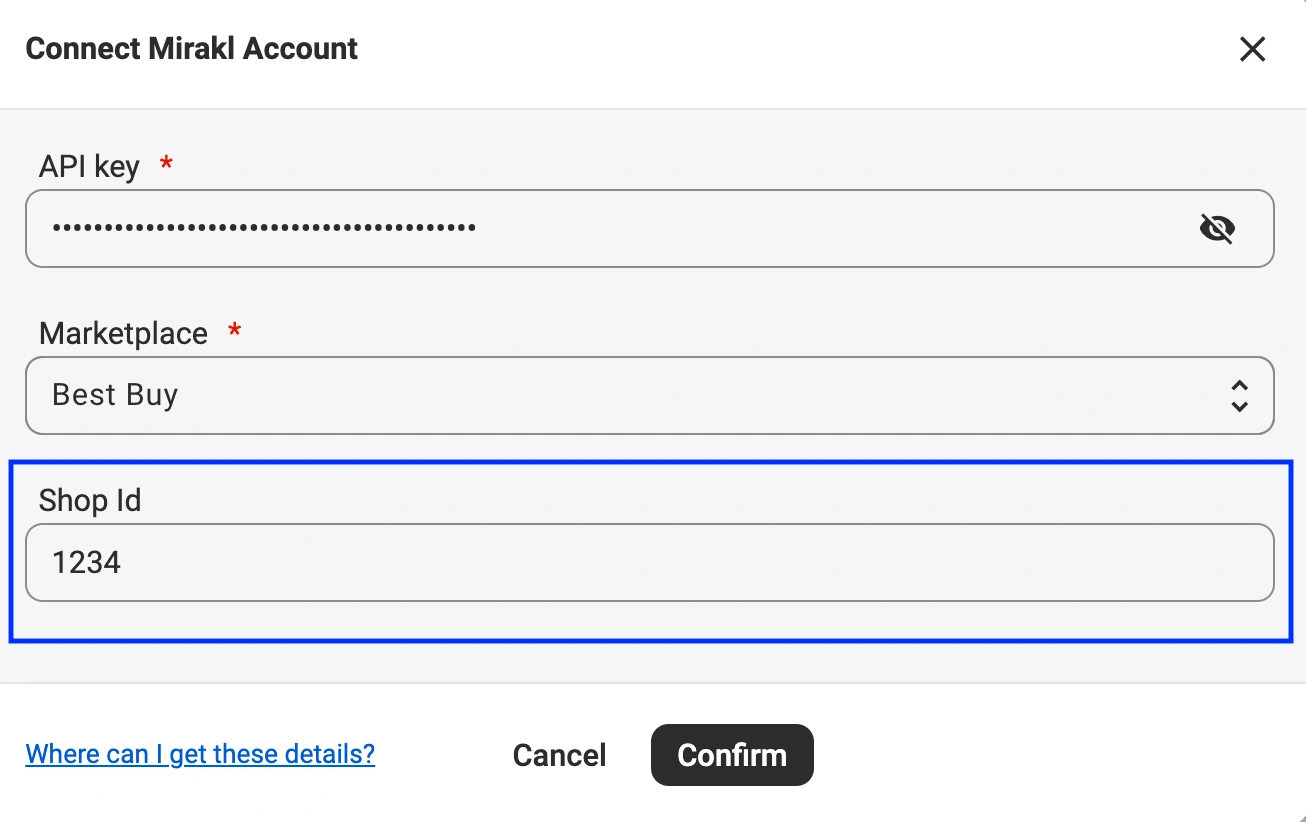Screen dimensions: 1306x822
Task: Open the 'Where can I get these details?' link
Action: [x=200, y=753]
